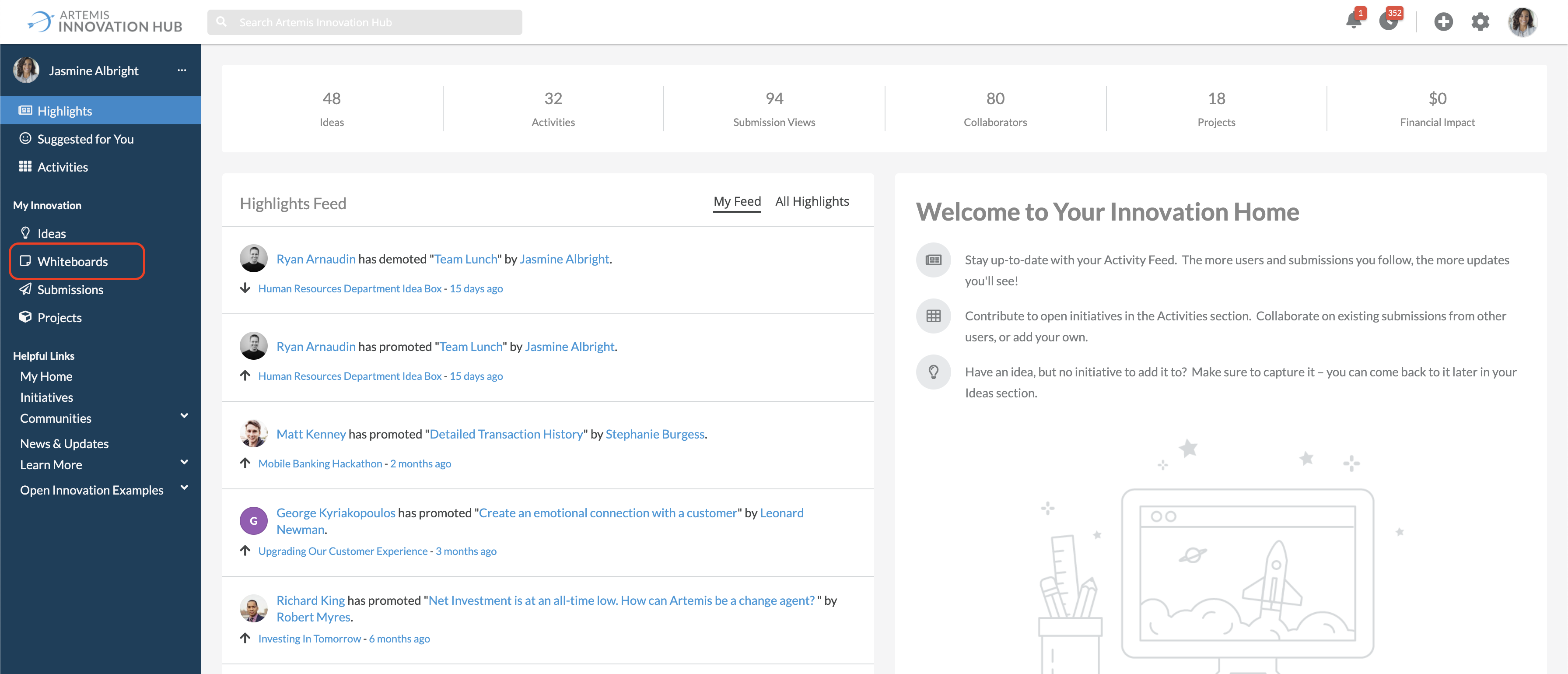Click the demote down-arrow icon for Team Lunch
Screen dimensions: 1568x674
(x=245, y=288)
